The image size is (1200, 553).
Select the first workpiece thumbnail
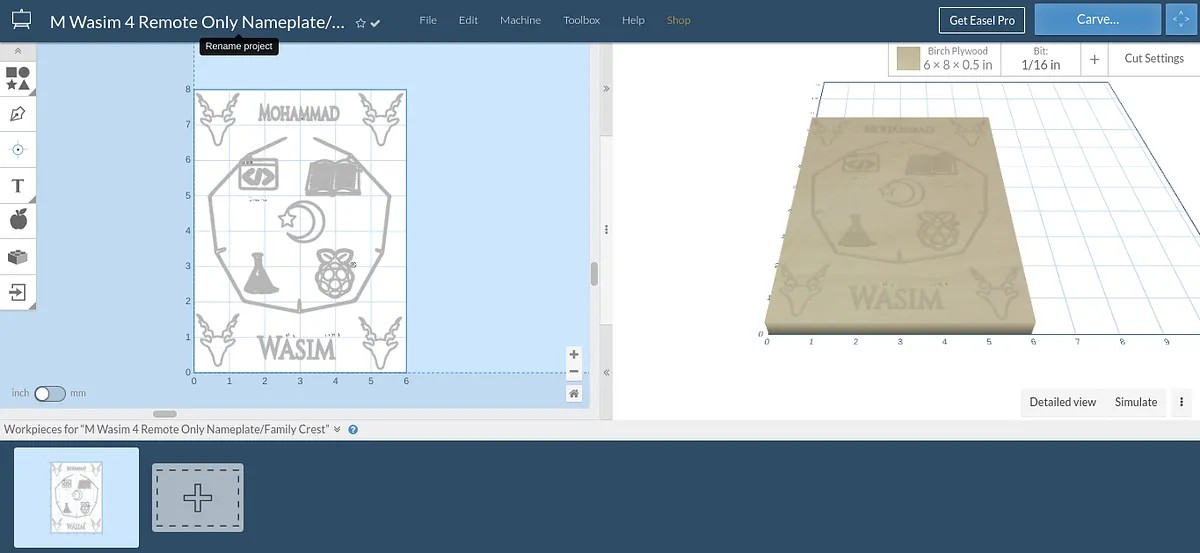(76, 497)
